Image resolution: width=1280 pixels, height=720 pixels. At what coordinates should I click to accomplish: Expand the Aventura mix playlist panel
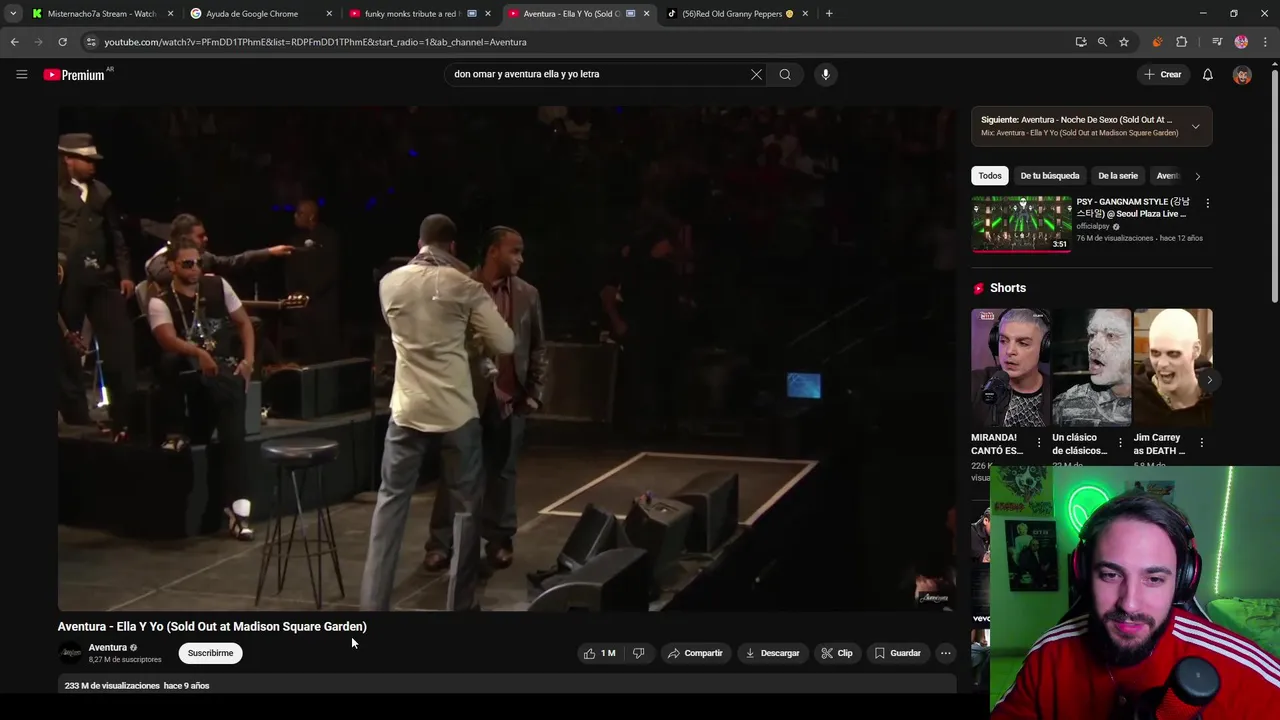1195,126
